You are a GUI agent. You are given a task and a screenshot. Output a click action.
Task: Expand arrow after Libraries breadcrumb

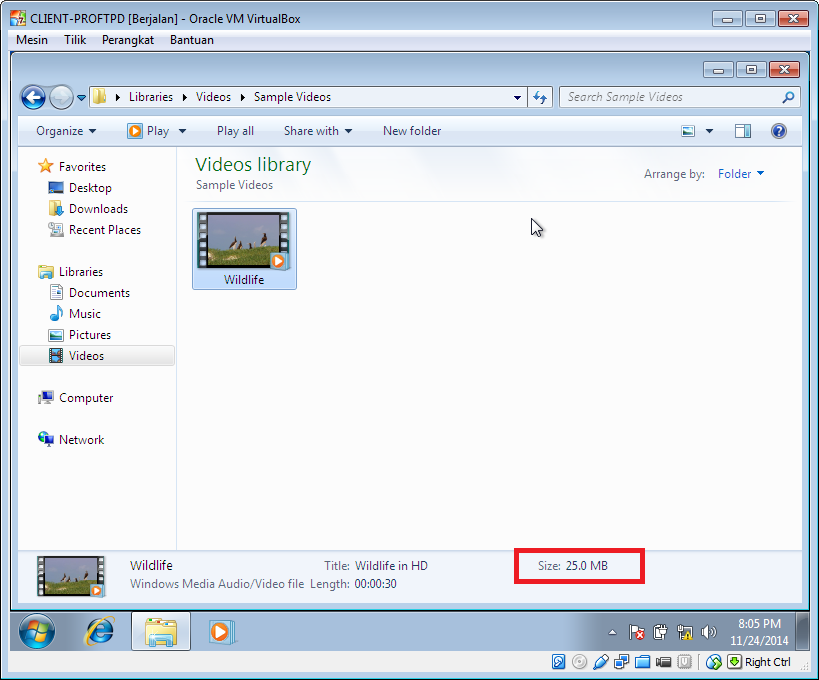(x=184, y=98)
